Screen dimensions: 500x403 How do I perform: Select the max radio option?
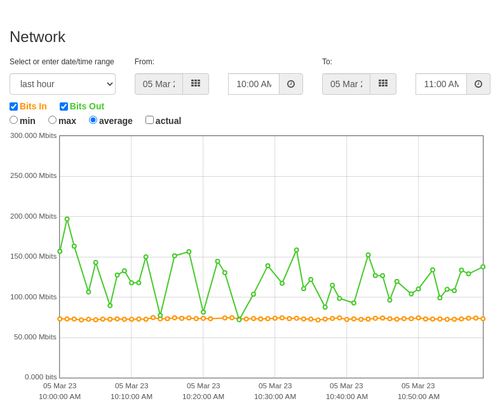pyautogui.click(x=52, y=120)
